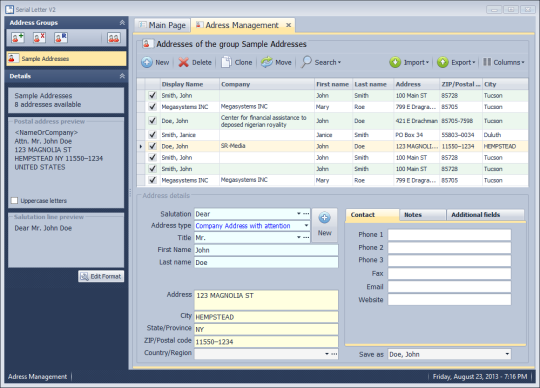Uncheck the first Megasystems INC row checkbox
Viewport: 540px width, 388px height.
point(153,107)
